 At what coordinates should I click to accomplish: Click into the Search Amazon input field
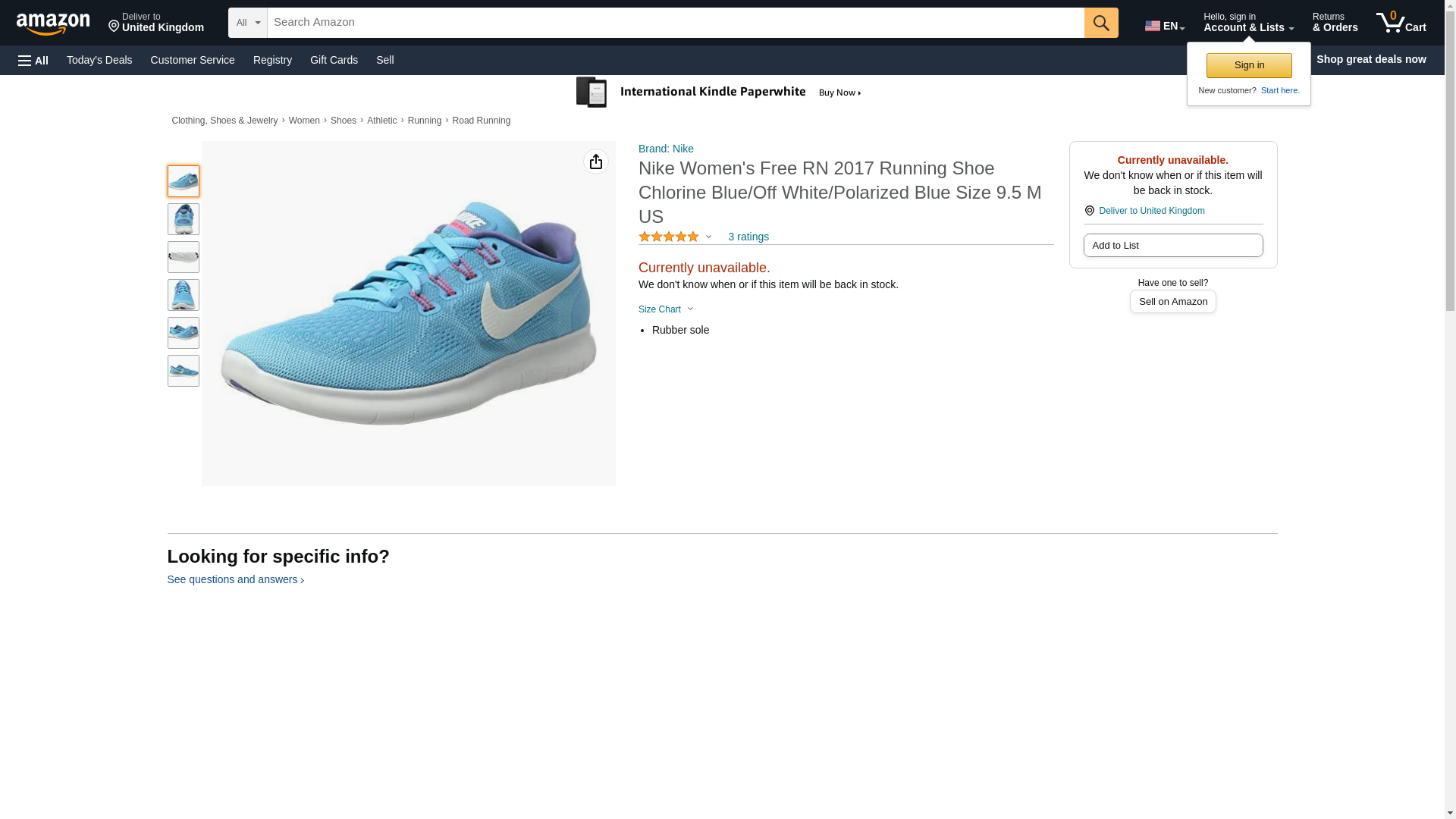tap(675, 23)
